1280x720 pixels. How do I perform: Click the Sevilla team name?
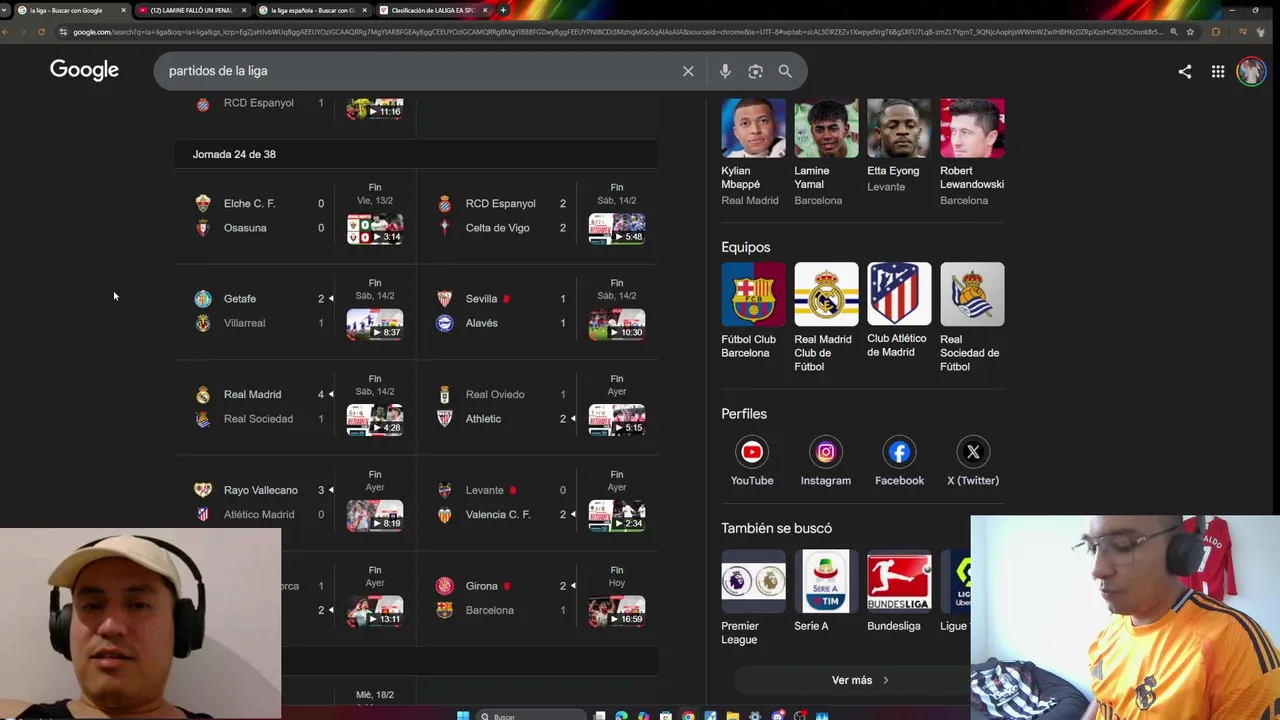click(481, 299)
